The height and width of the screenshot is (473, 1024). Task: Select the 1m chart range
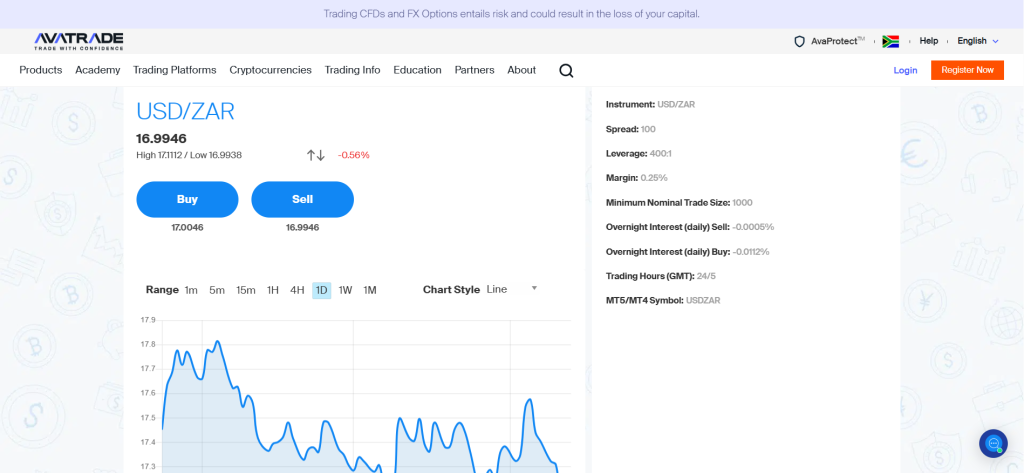(x=191, y=290)
